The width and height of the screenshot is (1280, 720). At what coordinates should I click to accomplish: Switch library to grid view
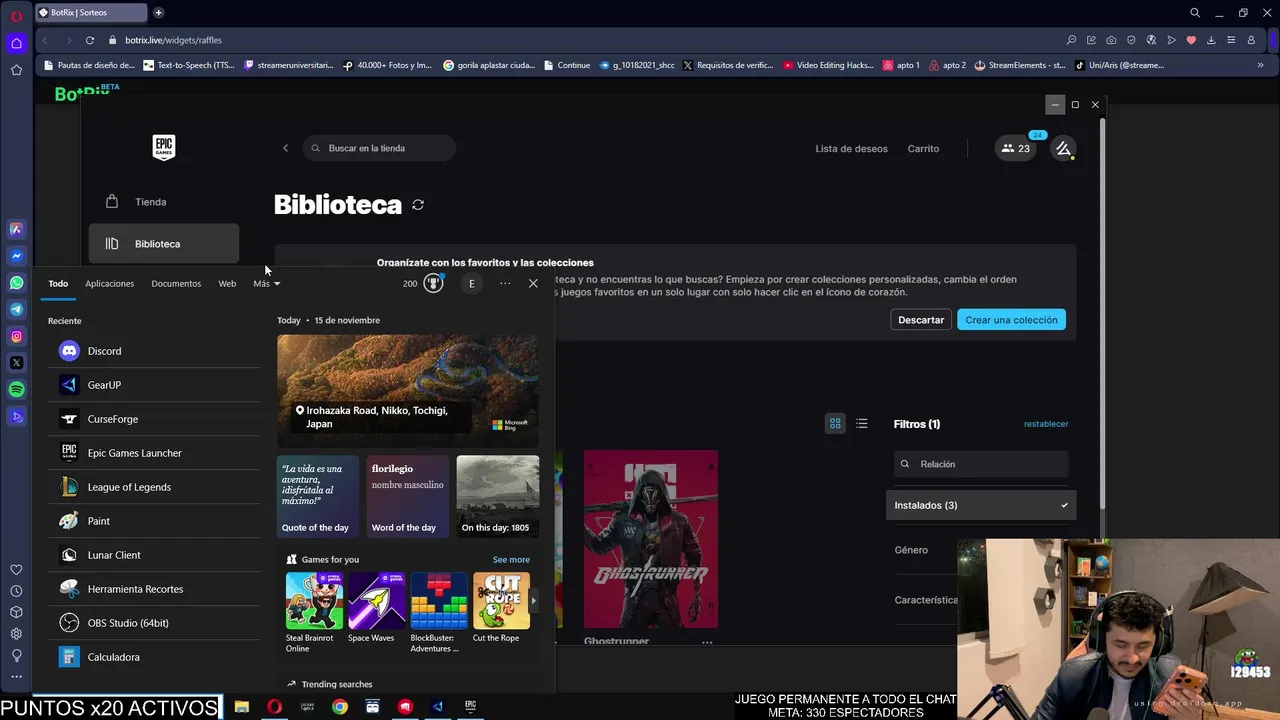pos(835,424)
